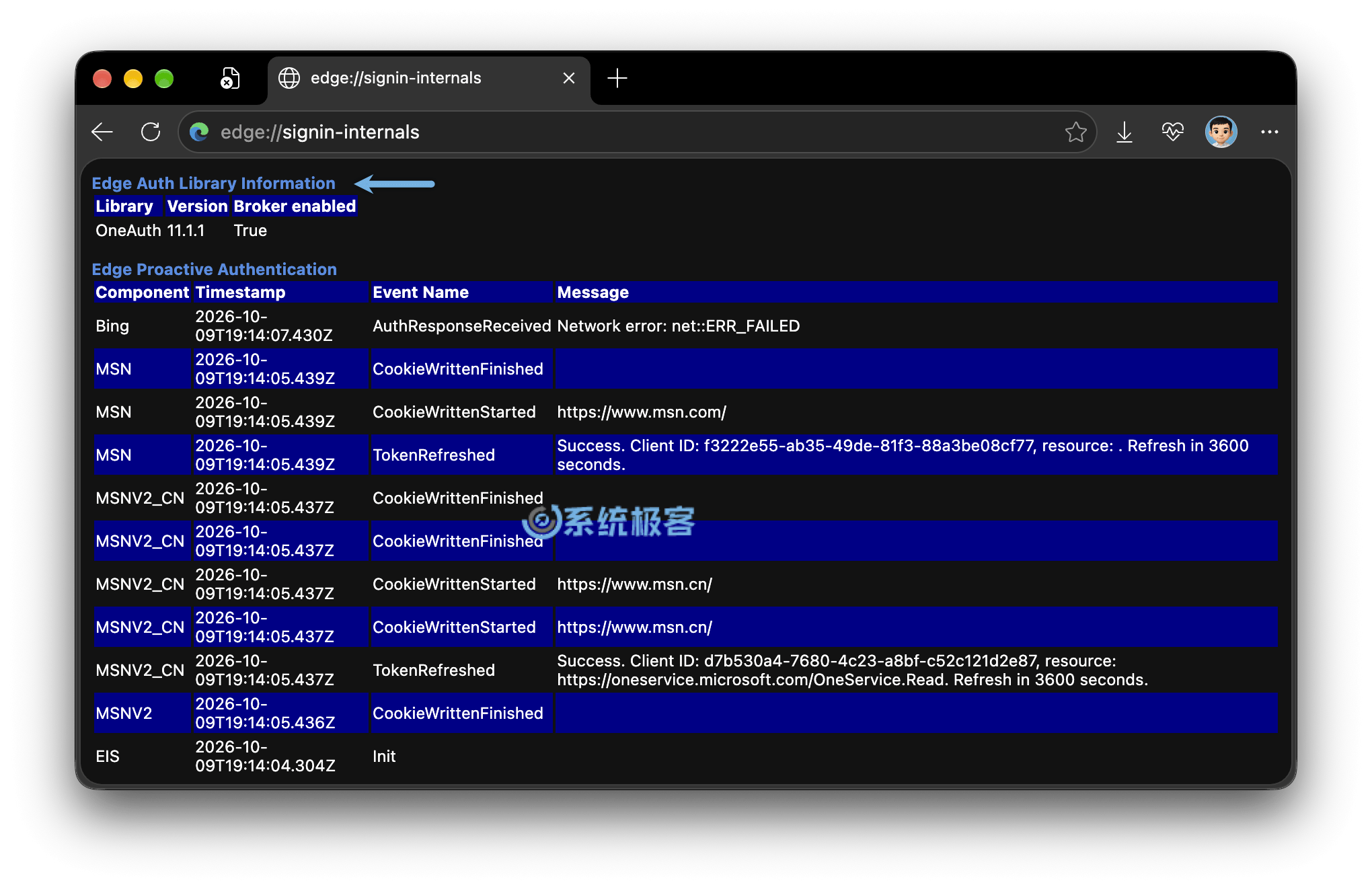Open the profile avatar menu

click(1221, 132)
